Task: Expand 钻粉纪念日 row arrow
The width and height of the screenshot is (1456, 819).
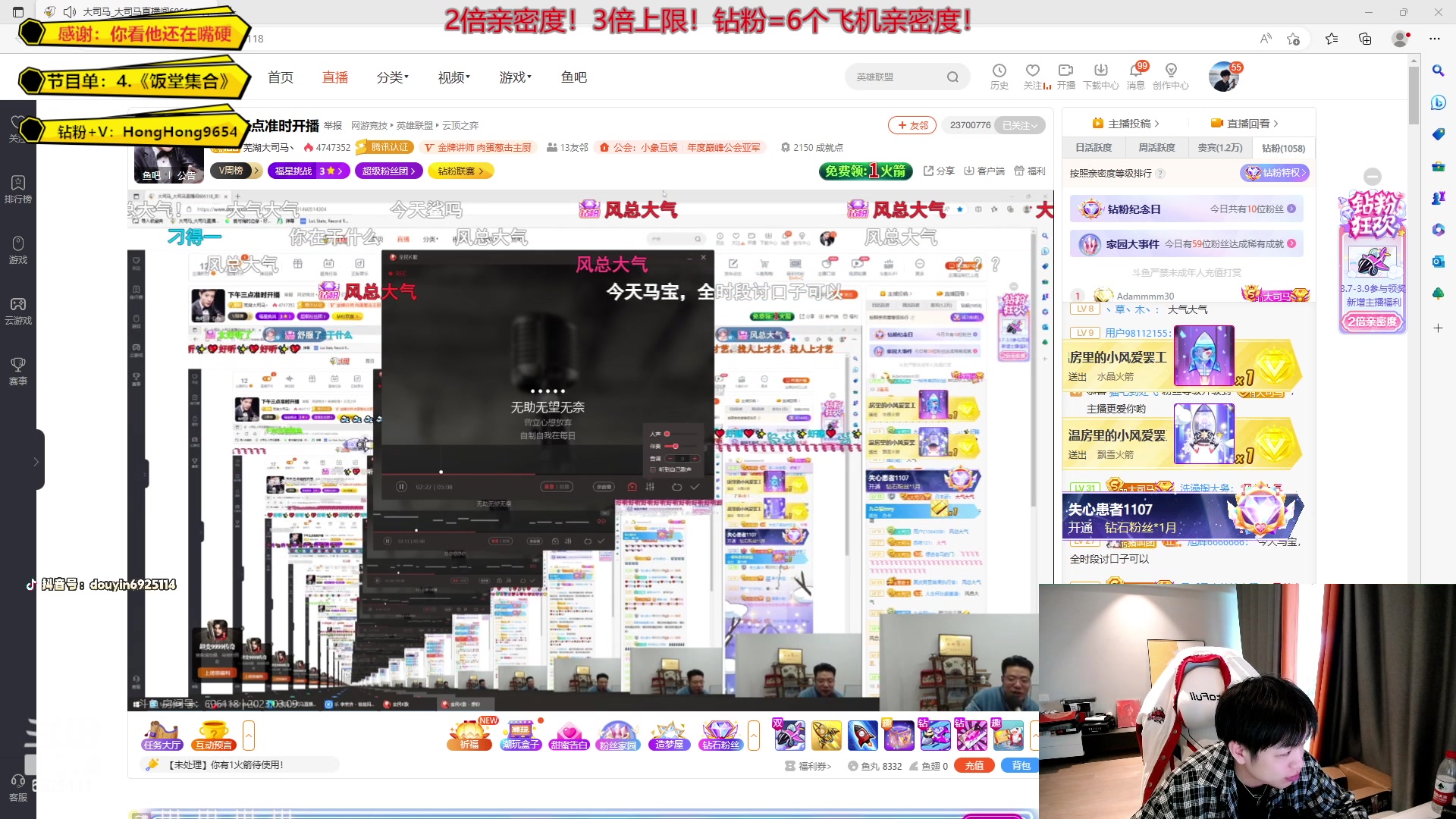Action: coord(1291,209)
